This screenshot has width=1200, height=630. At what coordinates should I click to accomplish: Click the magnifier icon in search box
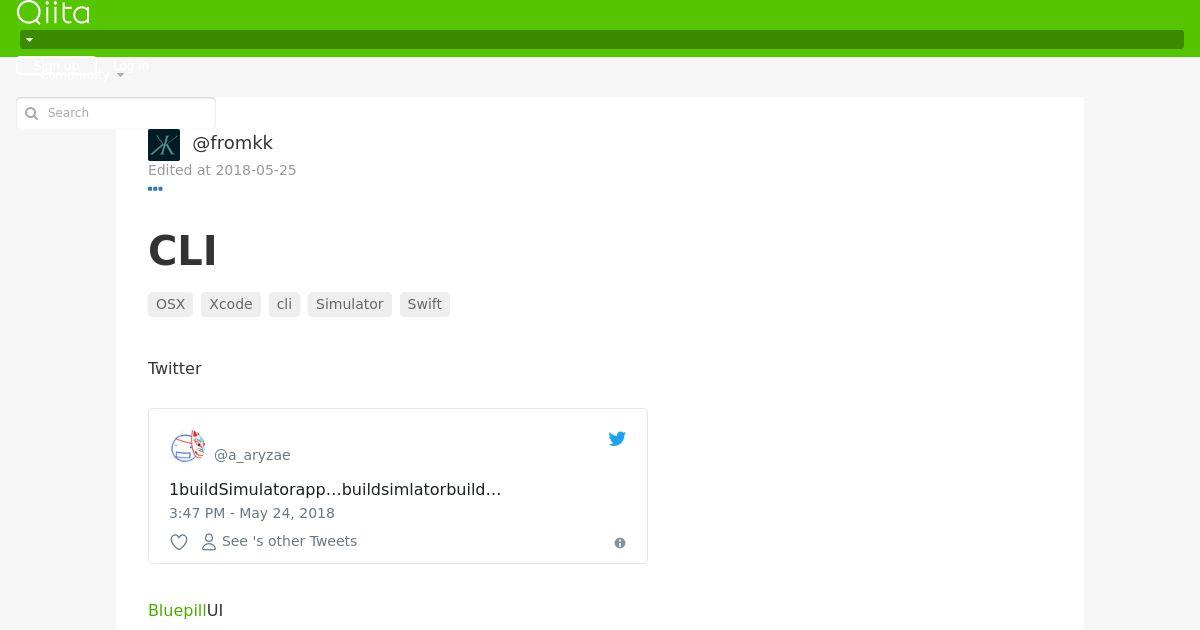pyautogui.click(x=31, y=113)
